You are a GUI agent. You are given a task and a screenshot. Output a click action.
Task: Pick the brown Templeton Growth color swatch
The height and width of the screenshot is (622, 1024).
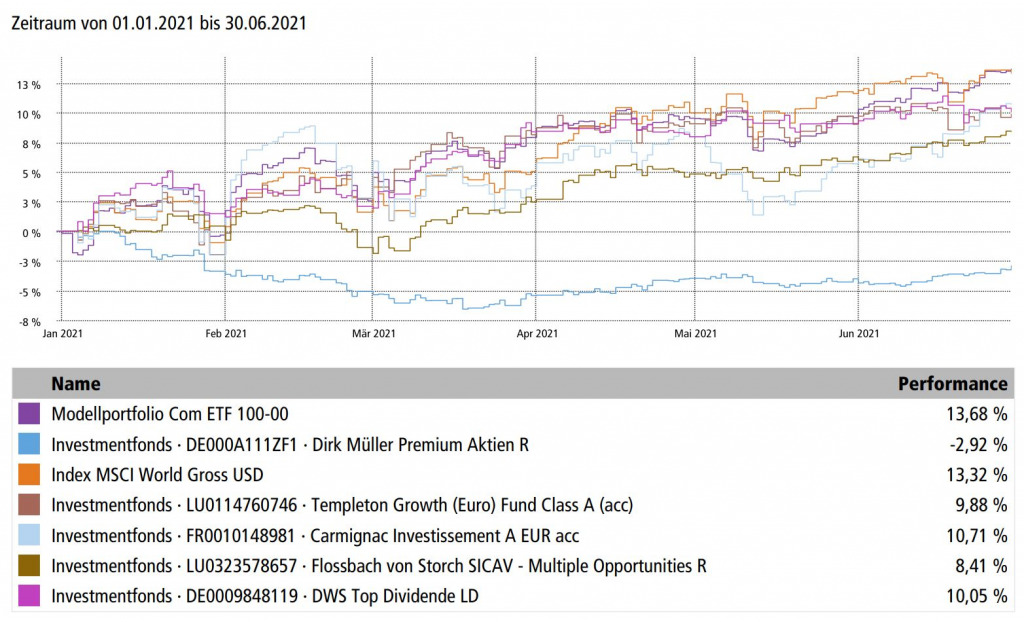coord(29,505)
